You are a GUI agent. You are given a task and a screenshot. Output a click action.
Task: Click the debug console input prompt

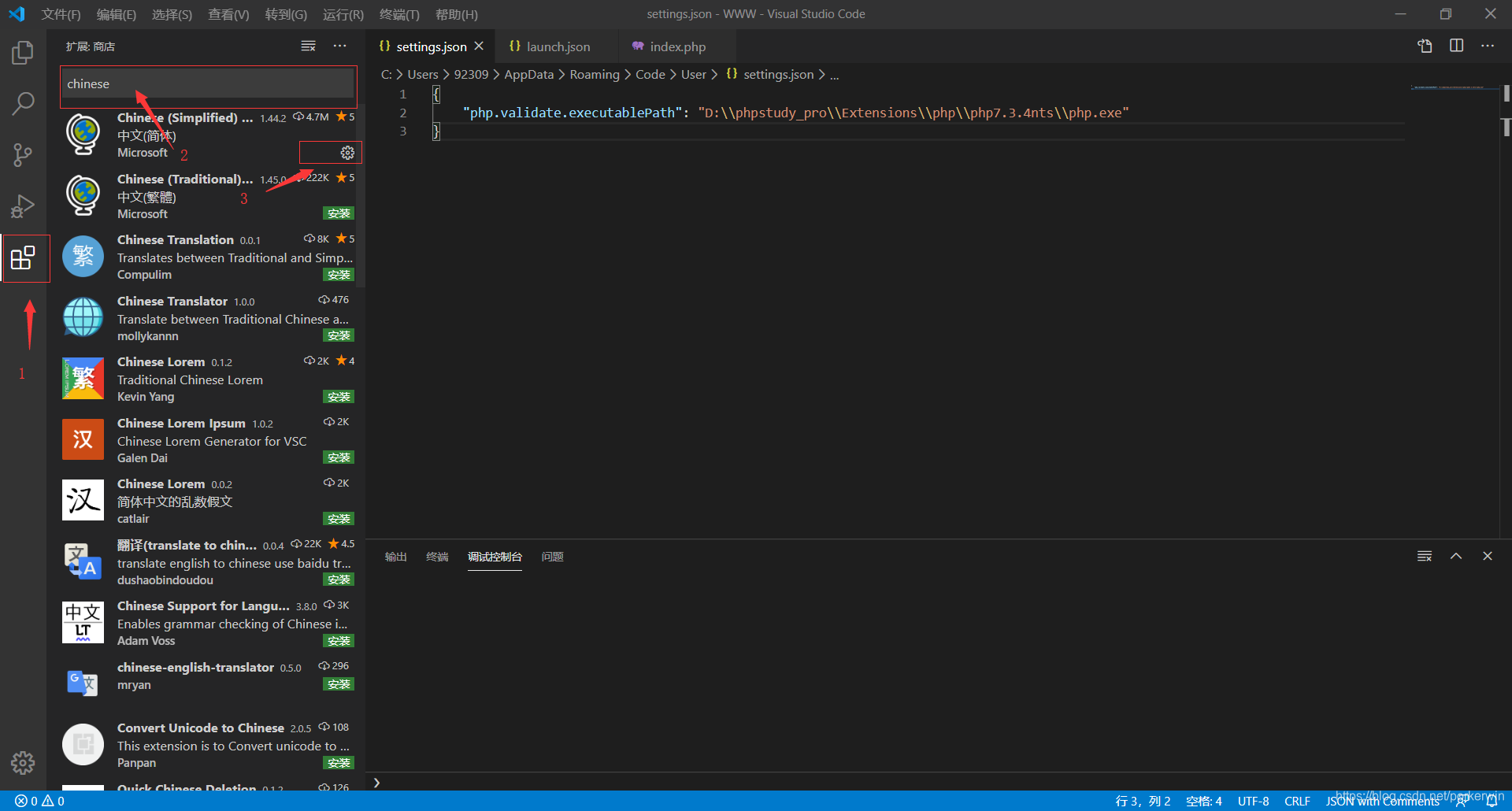[x=937, y=783]
